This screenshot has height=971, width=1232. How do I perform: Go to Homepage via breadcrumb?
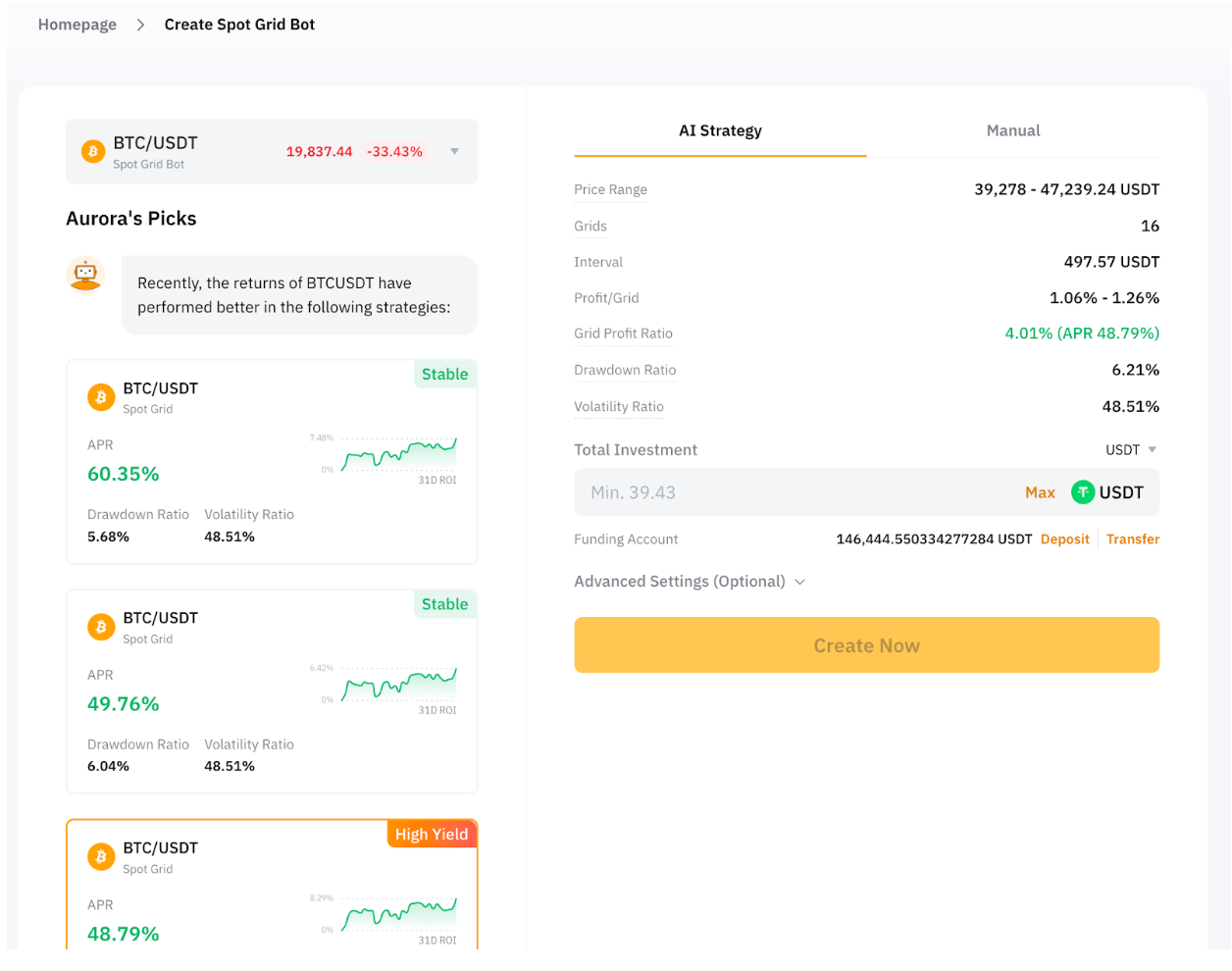tap(77, 25)
